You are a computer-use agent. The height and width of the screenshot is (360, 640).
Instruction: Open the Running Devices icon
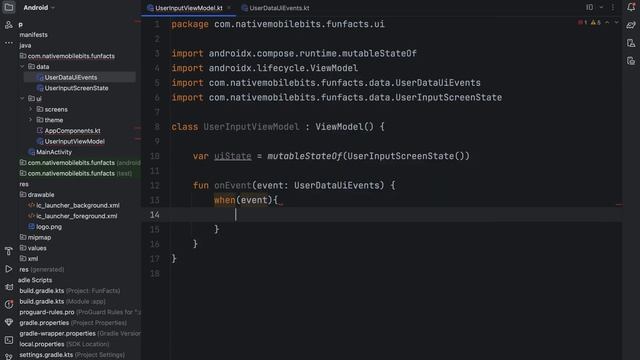click(x=631, y=61)
